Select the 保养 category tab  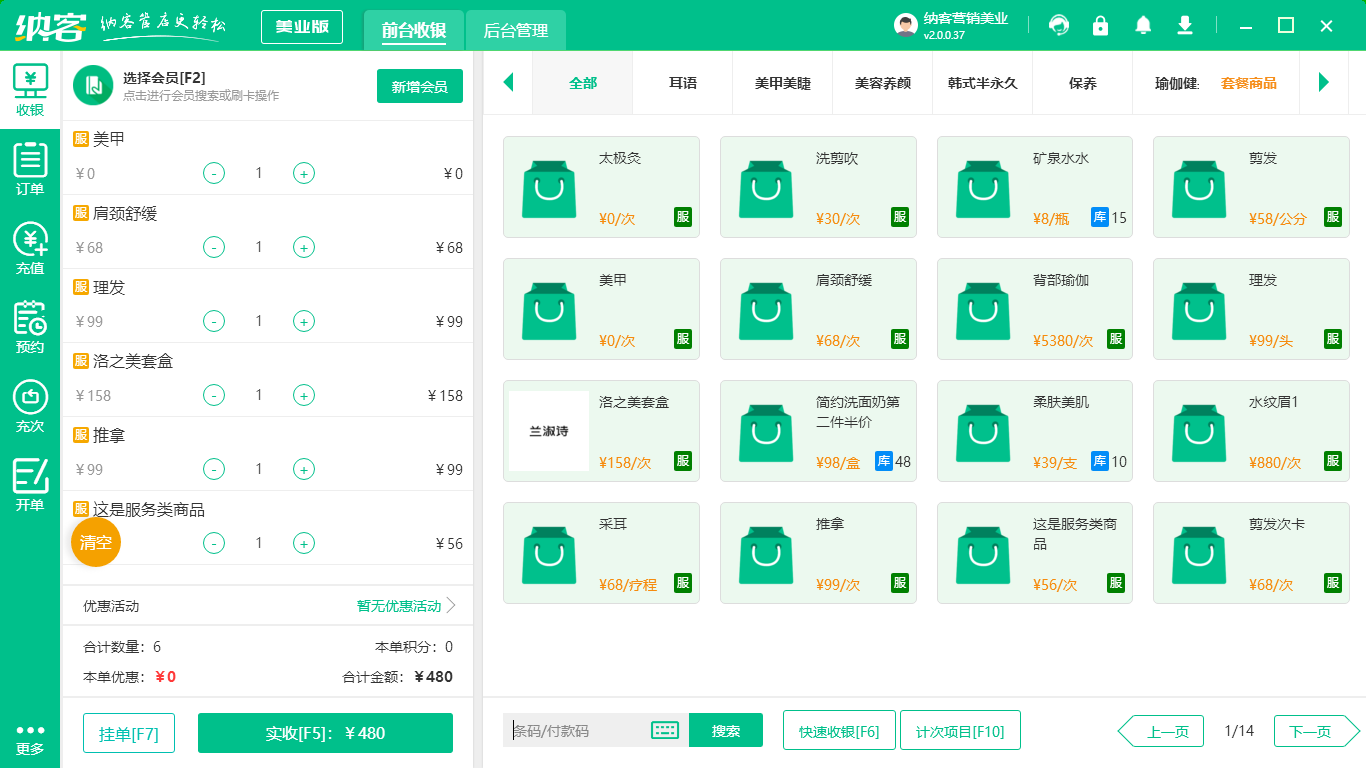pos(1083,83)
